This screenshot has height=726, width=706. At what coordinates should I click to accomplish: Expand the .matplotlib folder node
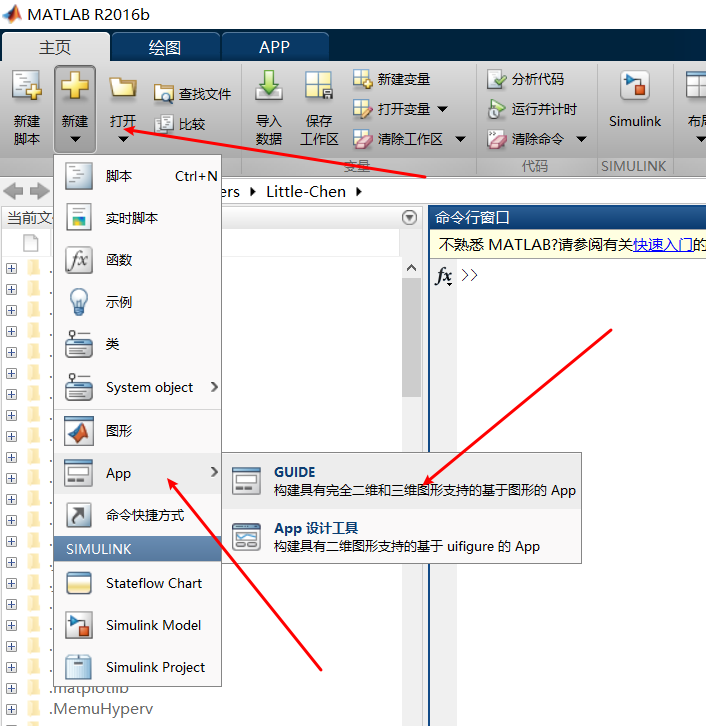coord(12,688)
